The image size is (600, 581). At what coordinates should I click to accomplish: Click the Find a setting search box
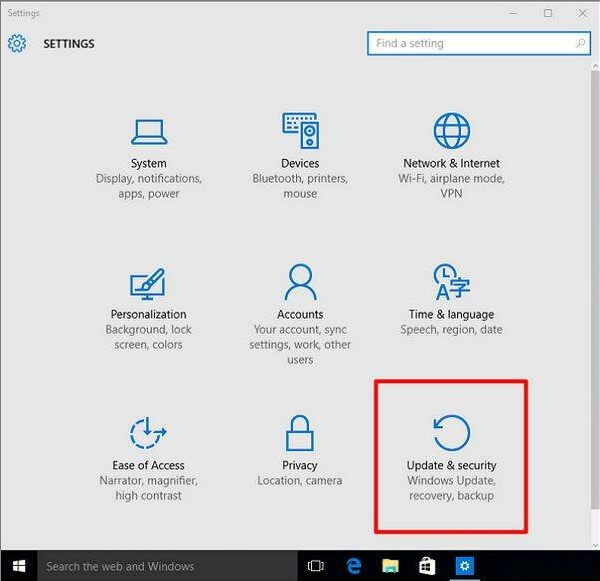(x=479, y=43)
